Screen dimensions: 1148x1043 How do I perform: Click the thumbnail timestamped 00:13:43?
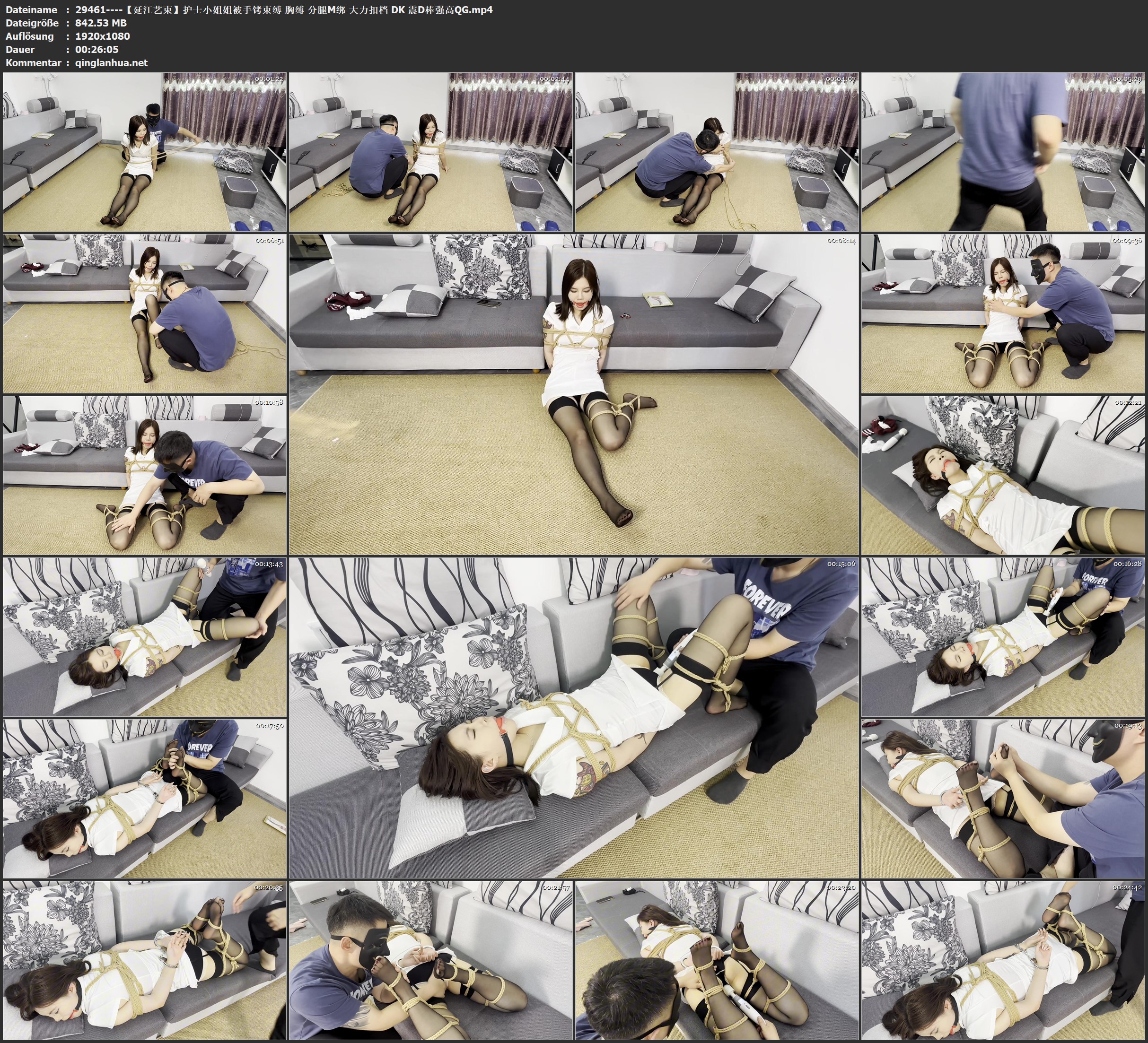pyautogui.click(x=145, y=636)
